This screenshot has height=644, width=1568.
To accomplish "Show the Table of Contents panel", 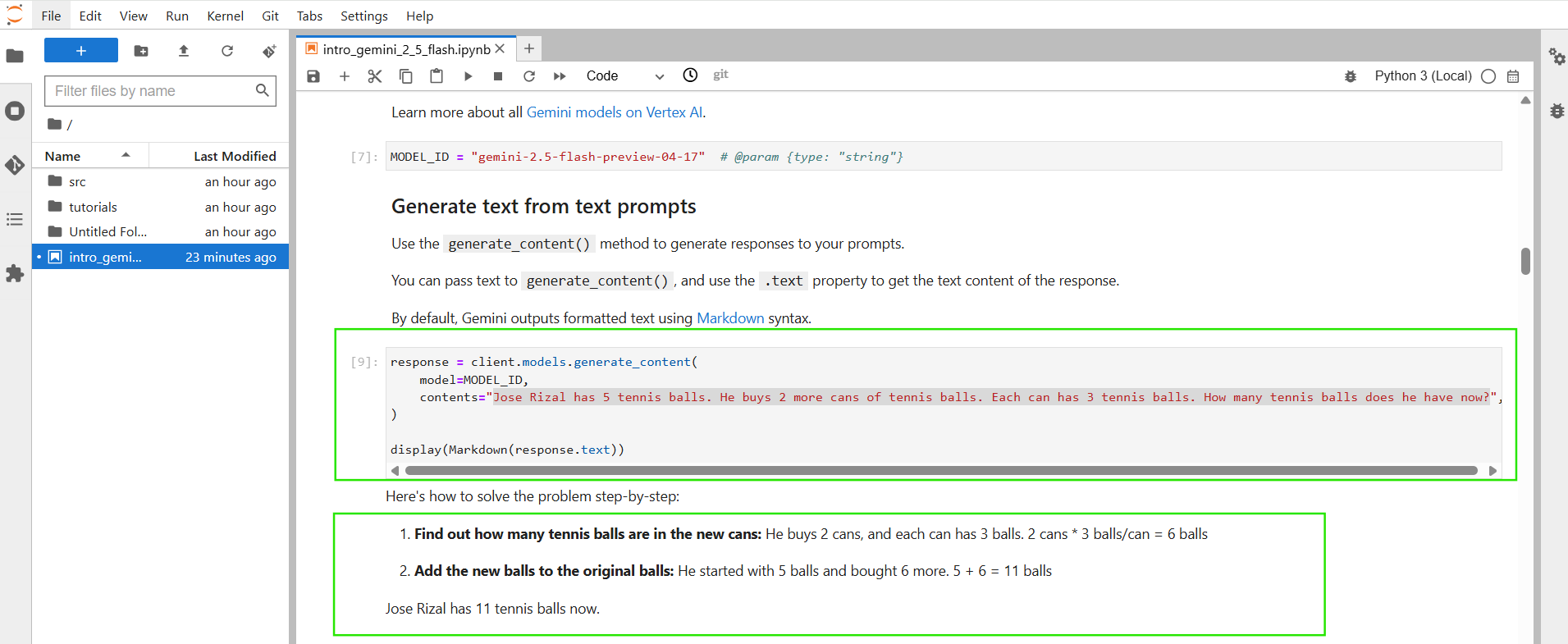I will (15, 219).
